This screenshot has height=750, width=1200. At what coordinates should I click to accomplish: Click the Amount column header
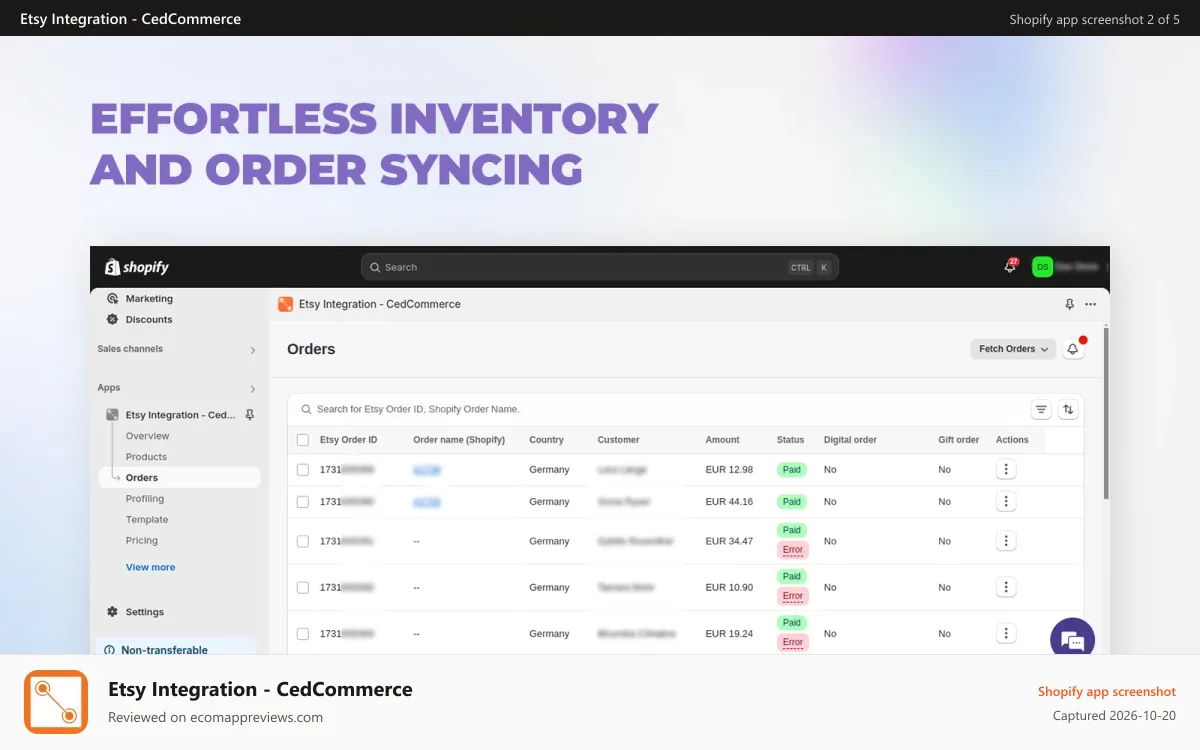pyautogui.click(x=722, y=440)
